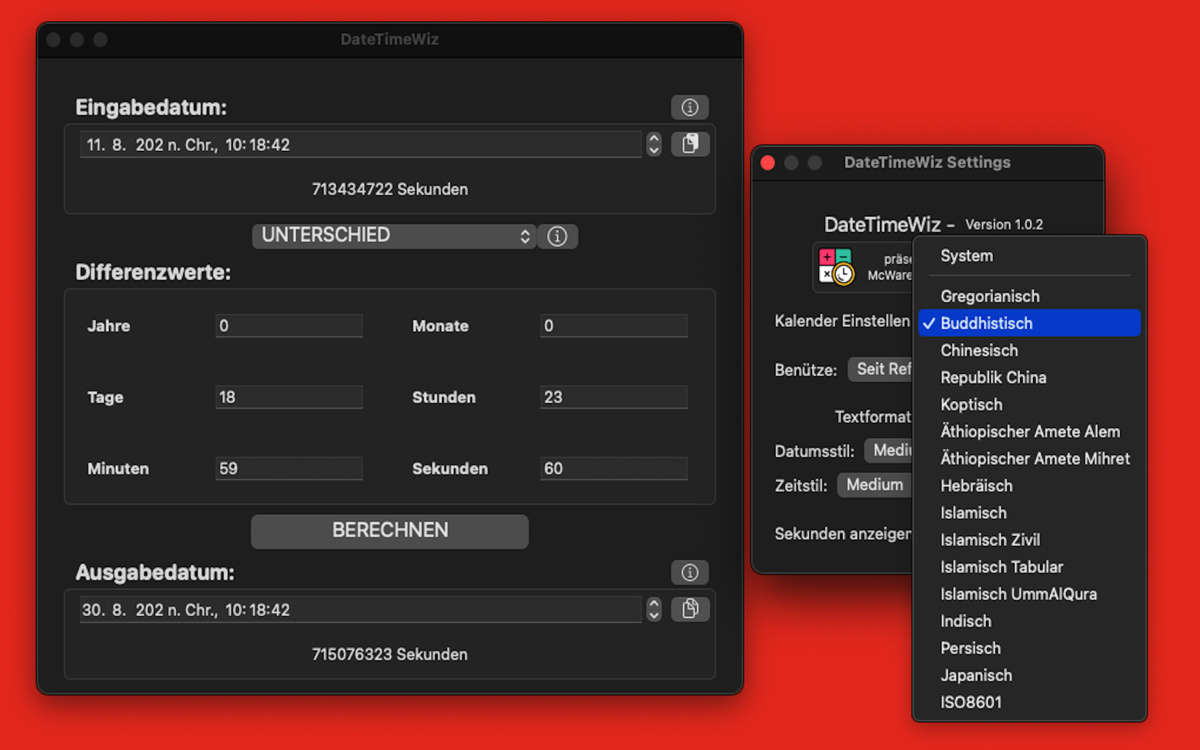Click the DateTimeWiz app icon in Settings

click(x=836, y=267)
